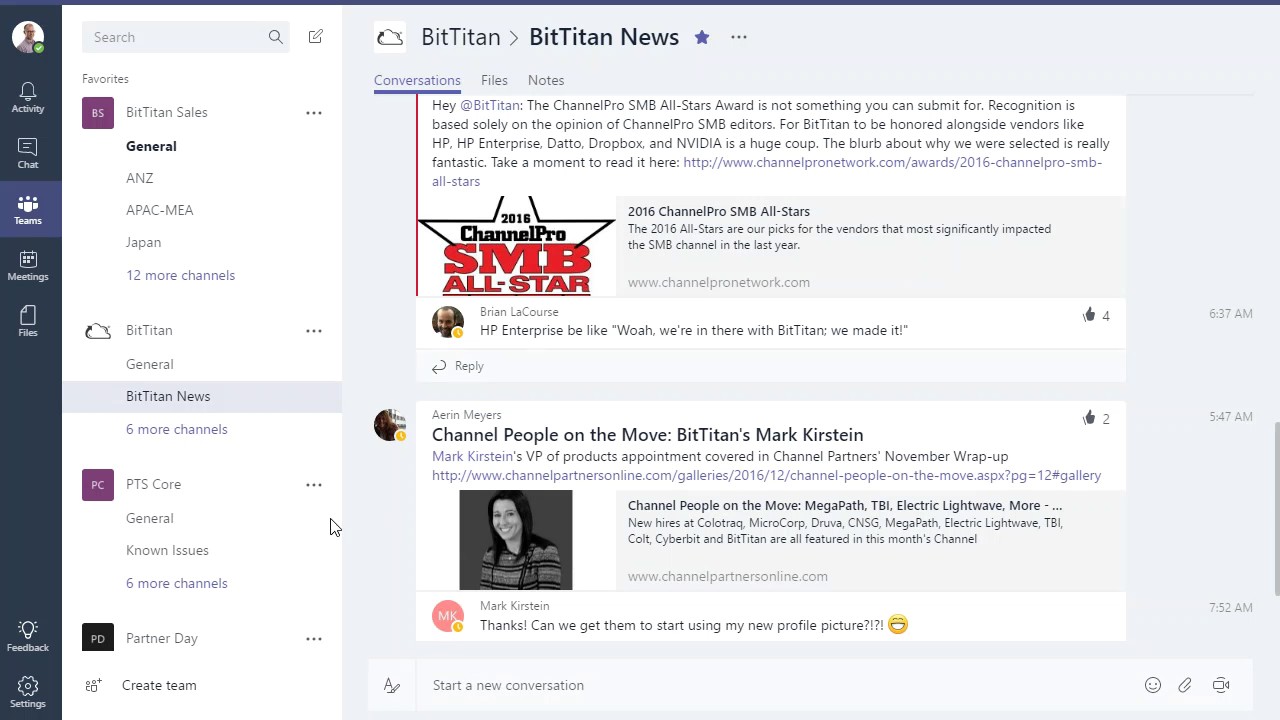Switch to the Notes tab
Image resolution: width=1280 pixels, height=720 pixels.
[x=546, y=80]
